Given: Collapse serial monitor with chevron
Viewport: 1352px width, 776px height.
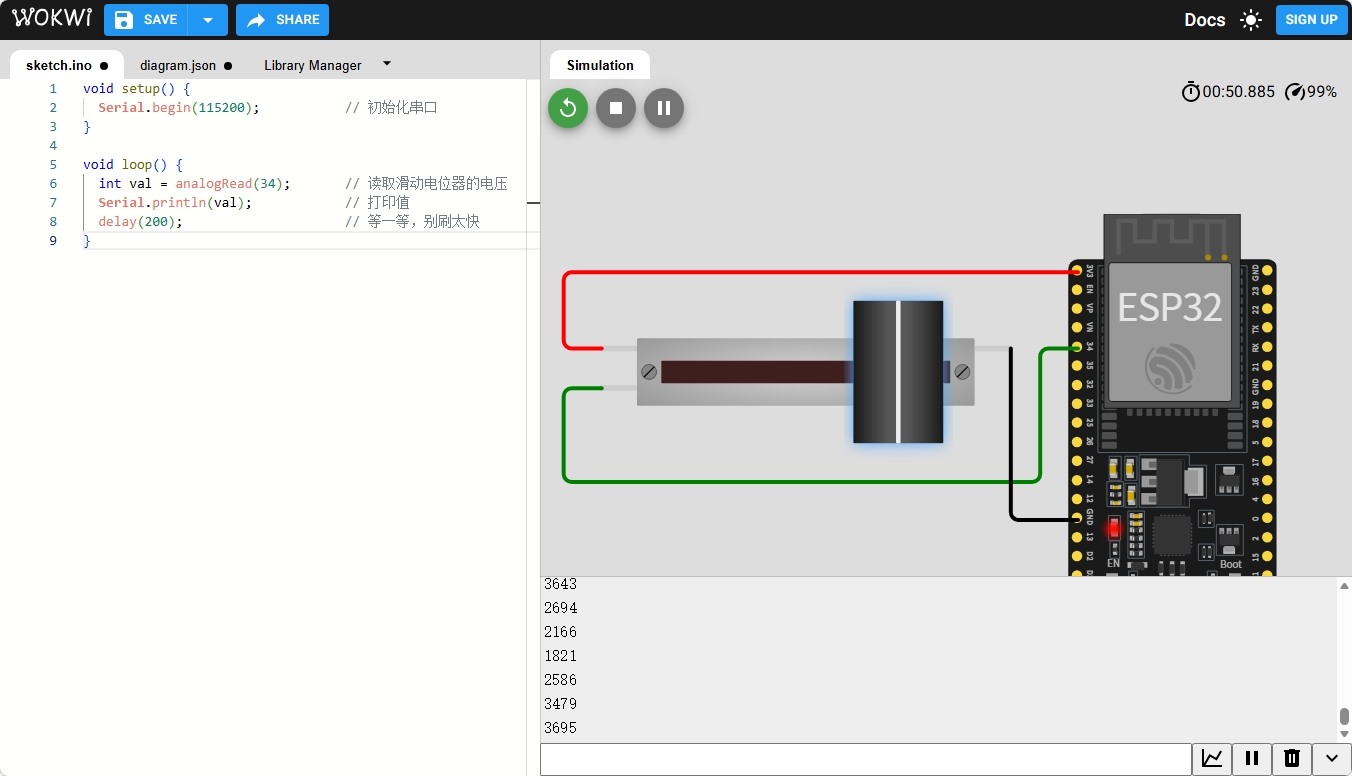Looking at the screenshot, I should pos(1332,759).
